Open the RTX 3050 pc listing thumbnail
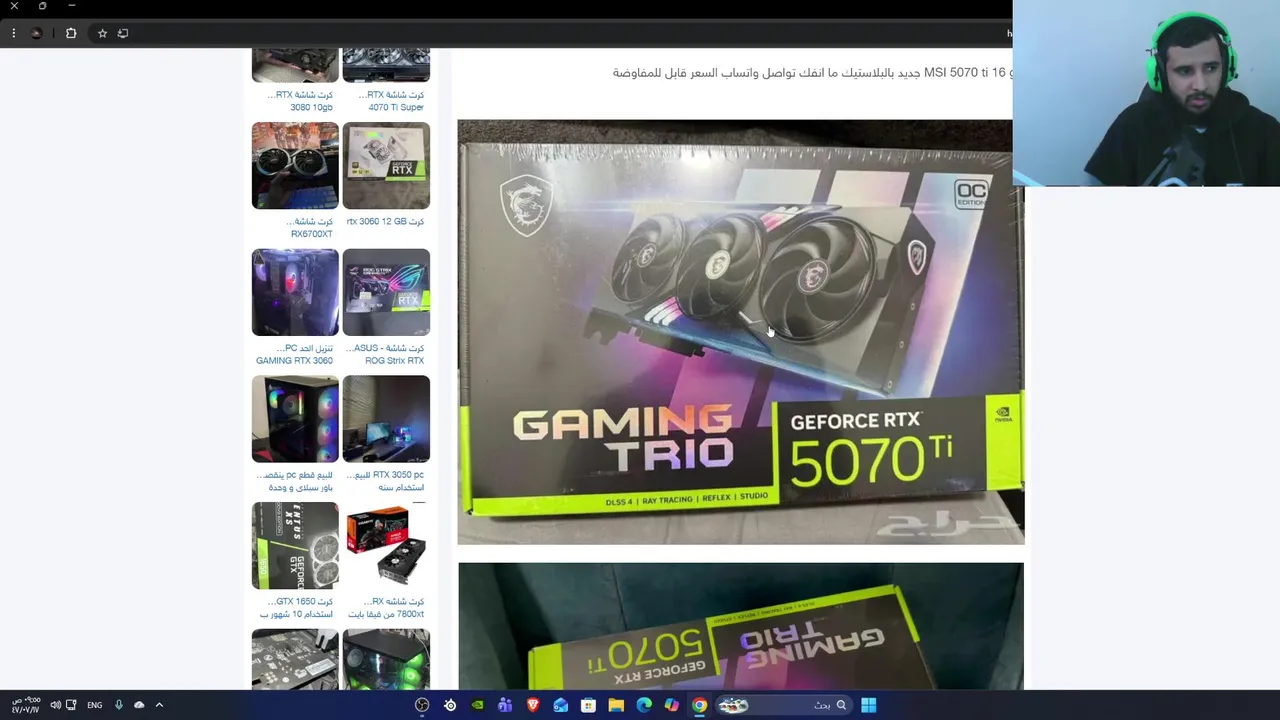 coord(386,419)
